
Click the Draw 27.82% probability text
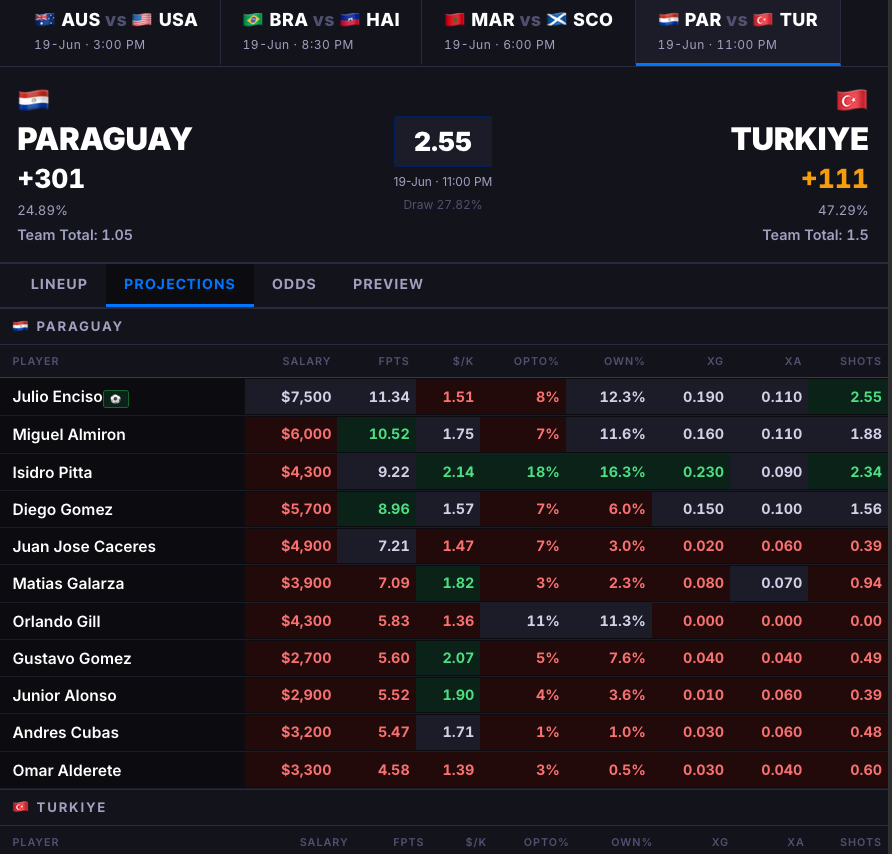point(443,205)
